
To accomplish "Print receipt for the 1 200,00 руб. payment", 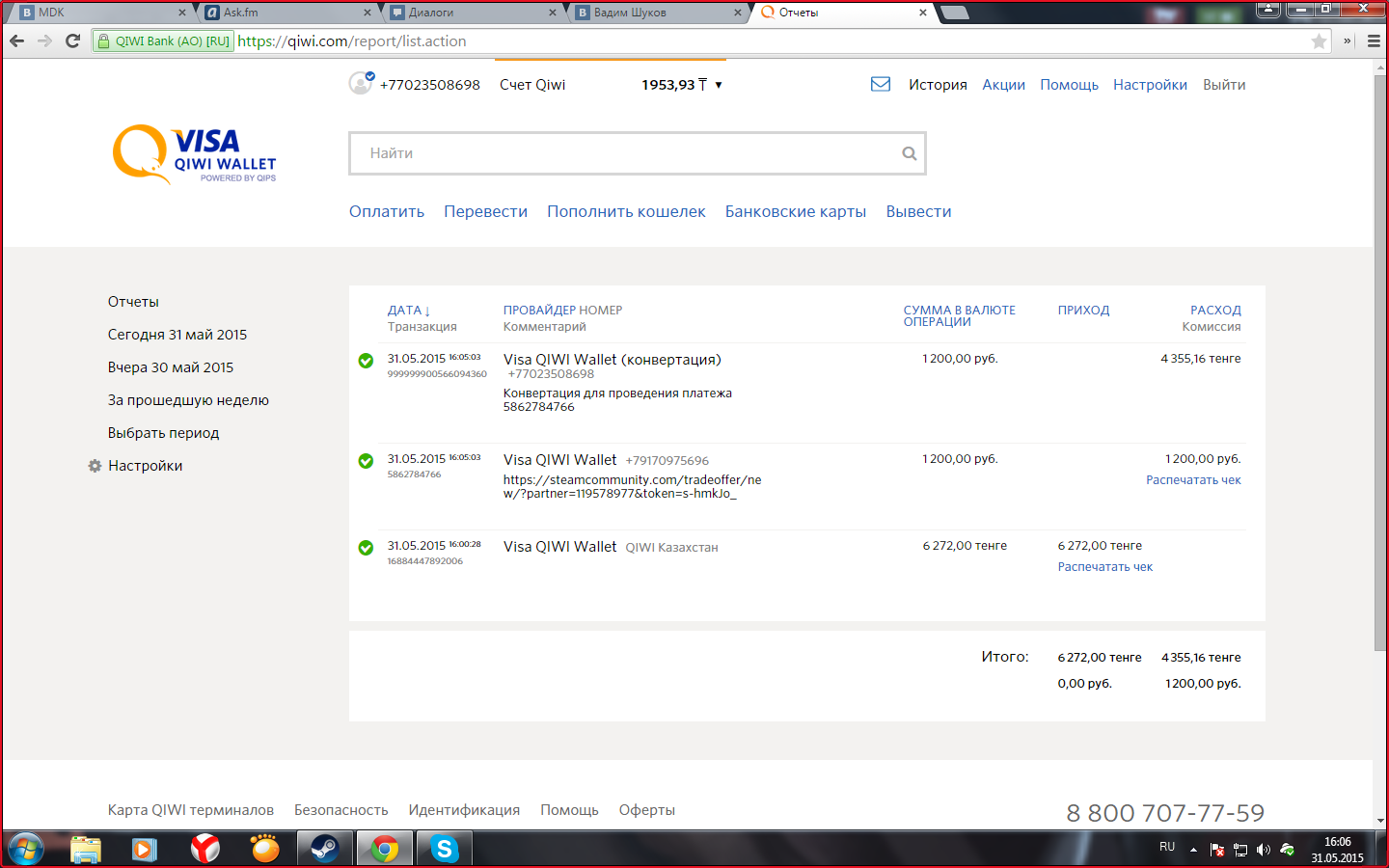I will click(x=1193, y=480).
